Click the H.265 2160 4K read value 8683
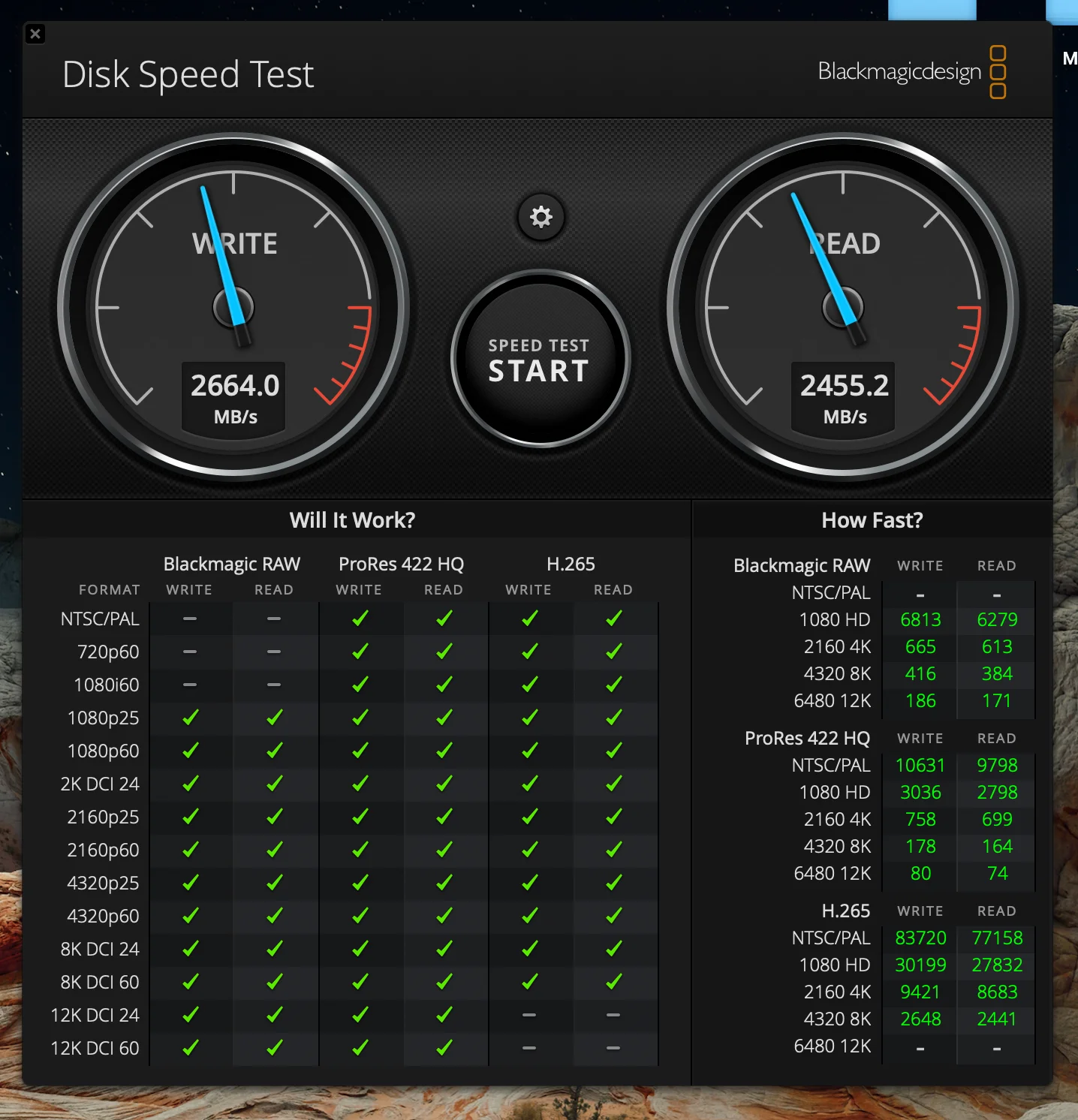Image resolution: width=1078 pixels, height=1120 pixels. [x=997, y=992]
